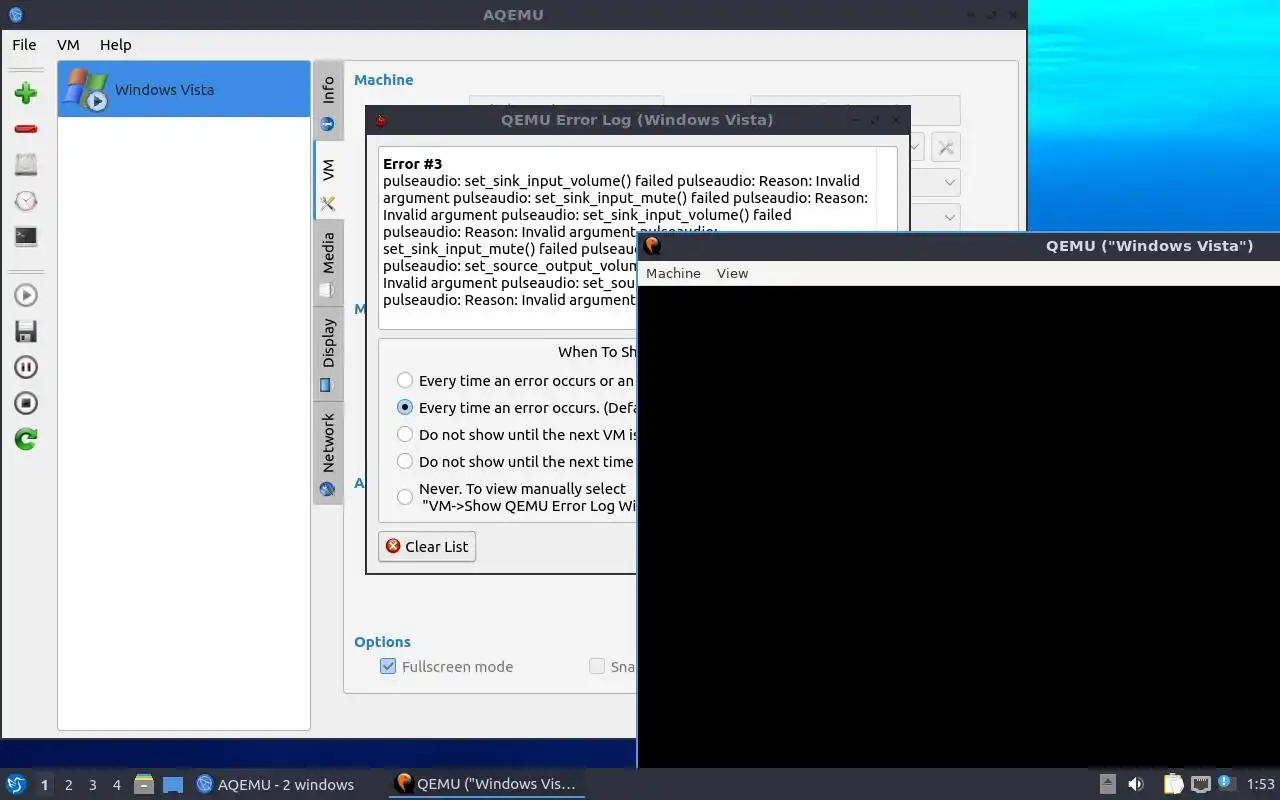Switch to the Media tab
The width and height of the screenshot is (1280, 800).
point(328,263)
